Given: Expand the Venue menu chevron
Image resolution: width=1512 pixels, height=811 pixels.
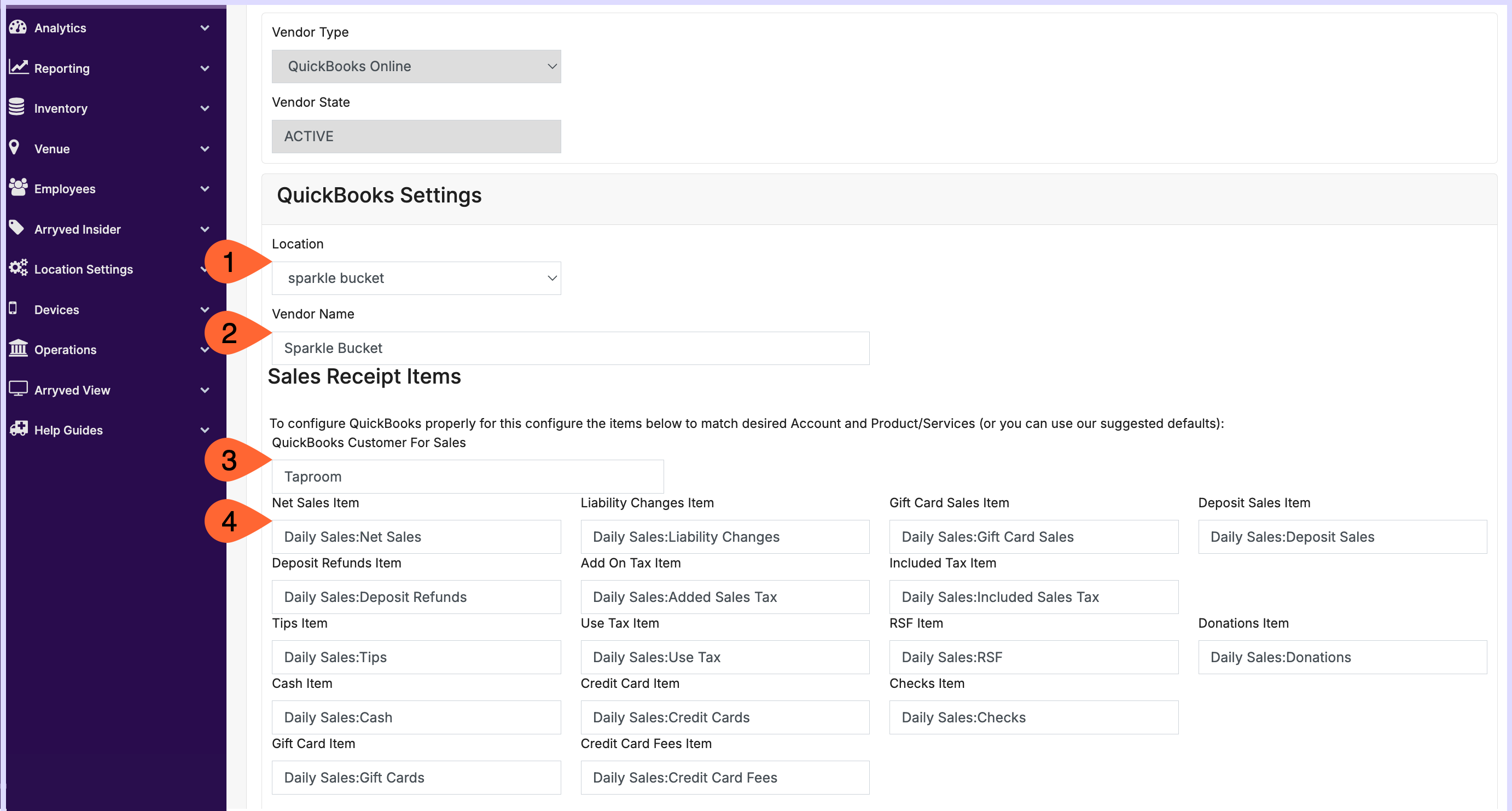Looking at the screenshot, I should click(205, 149).
